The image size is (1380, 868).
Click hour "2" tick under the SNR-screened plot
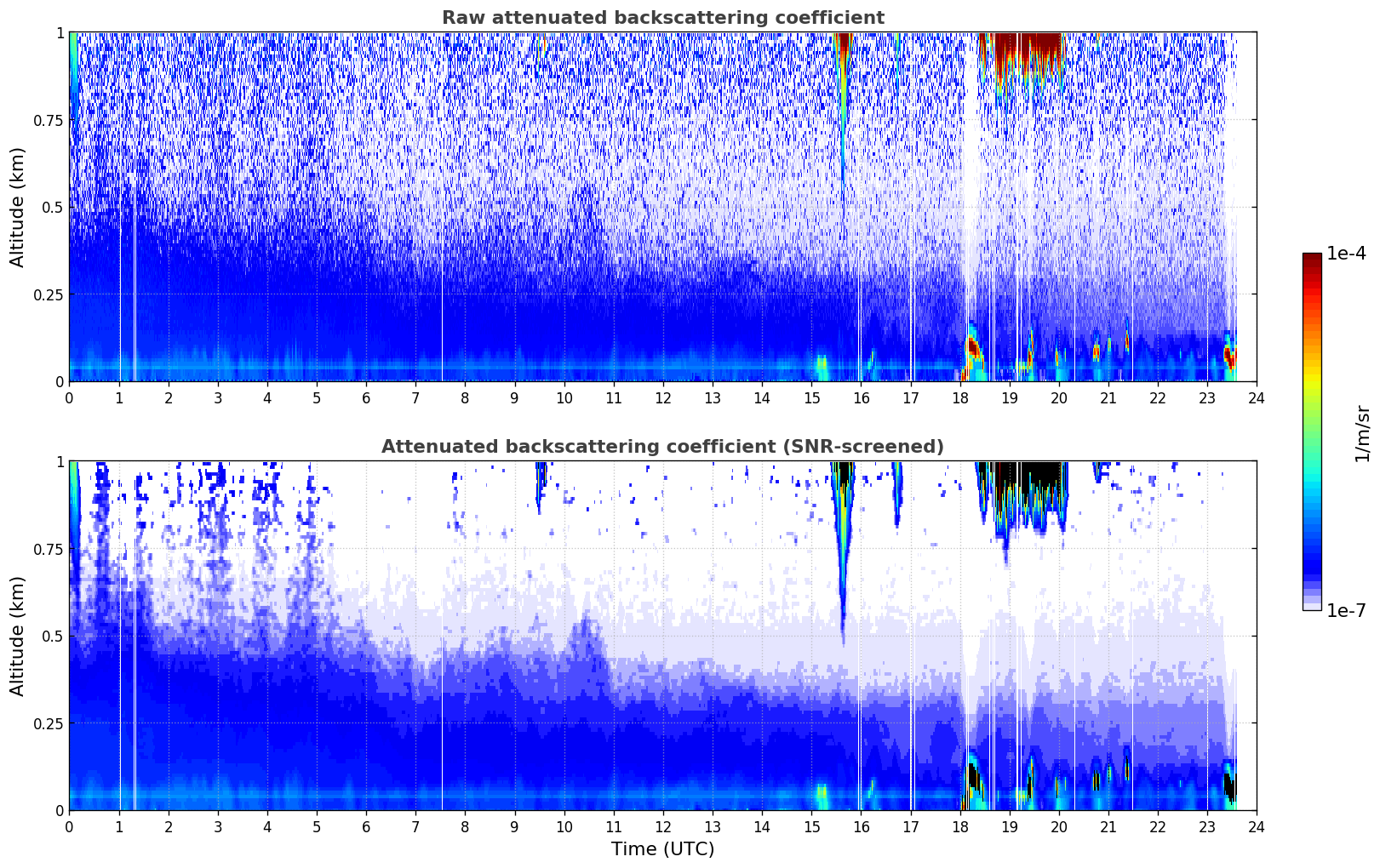pyautogui.click(x=169, y=826)
